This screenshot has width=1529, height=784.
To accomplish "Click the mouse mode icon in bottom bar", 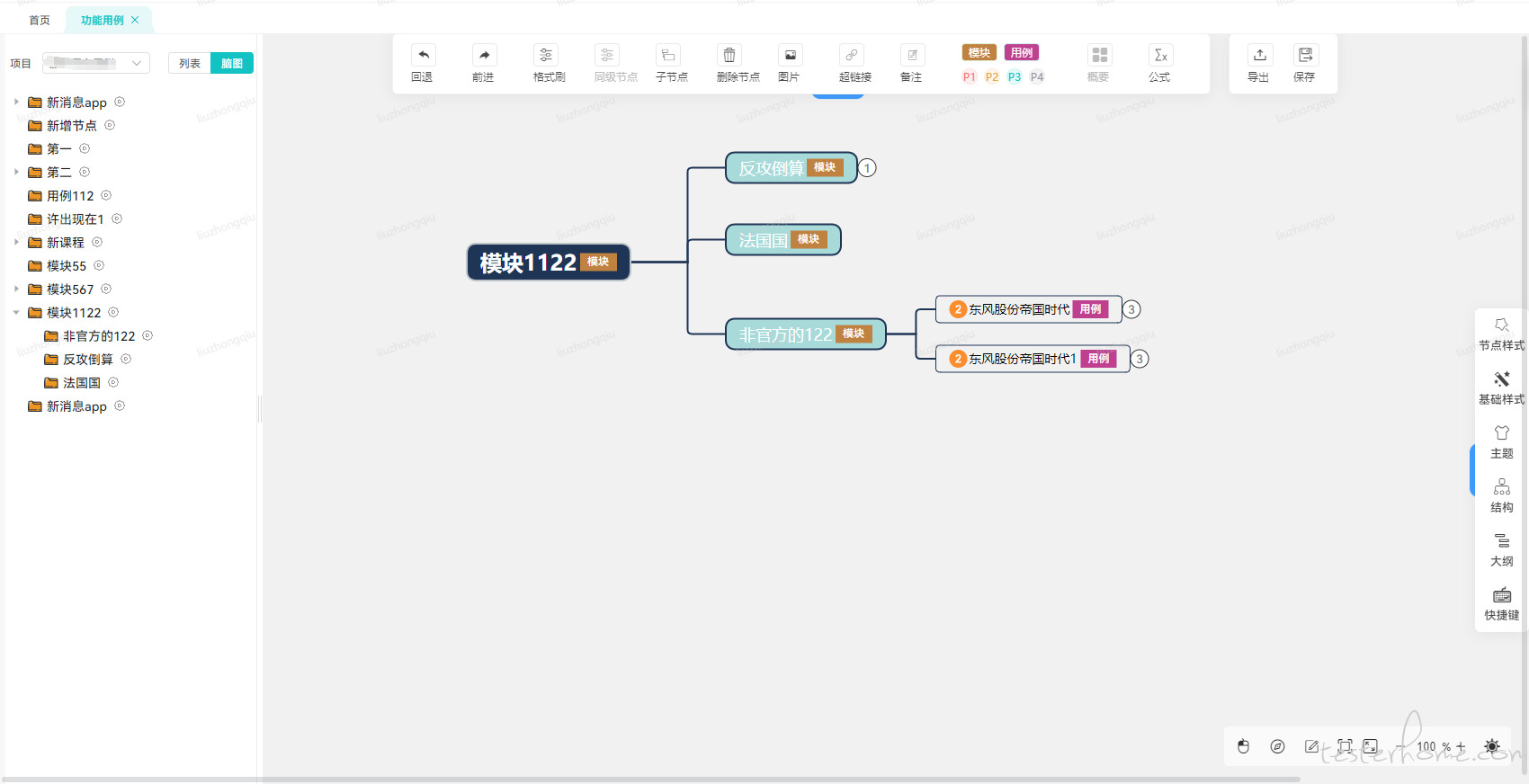I will click(x=1244, y=746).
